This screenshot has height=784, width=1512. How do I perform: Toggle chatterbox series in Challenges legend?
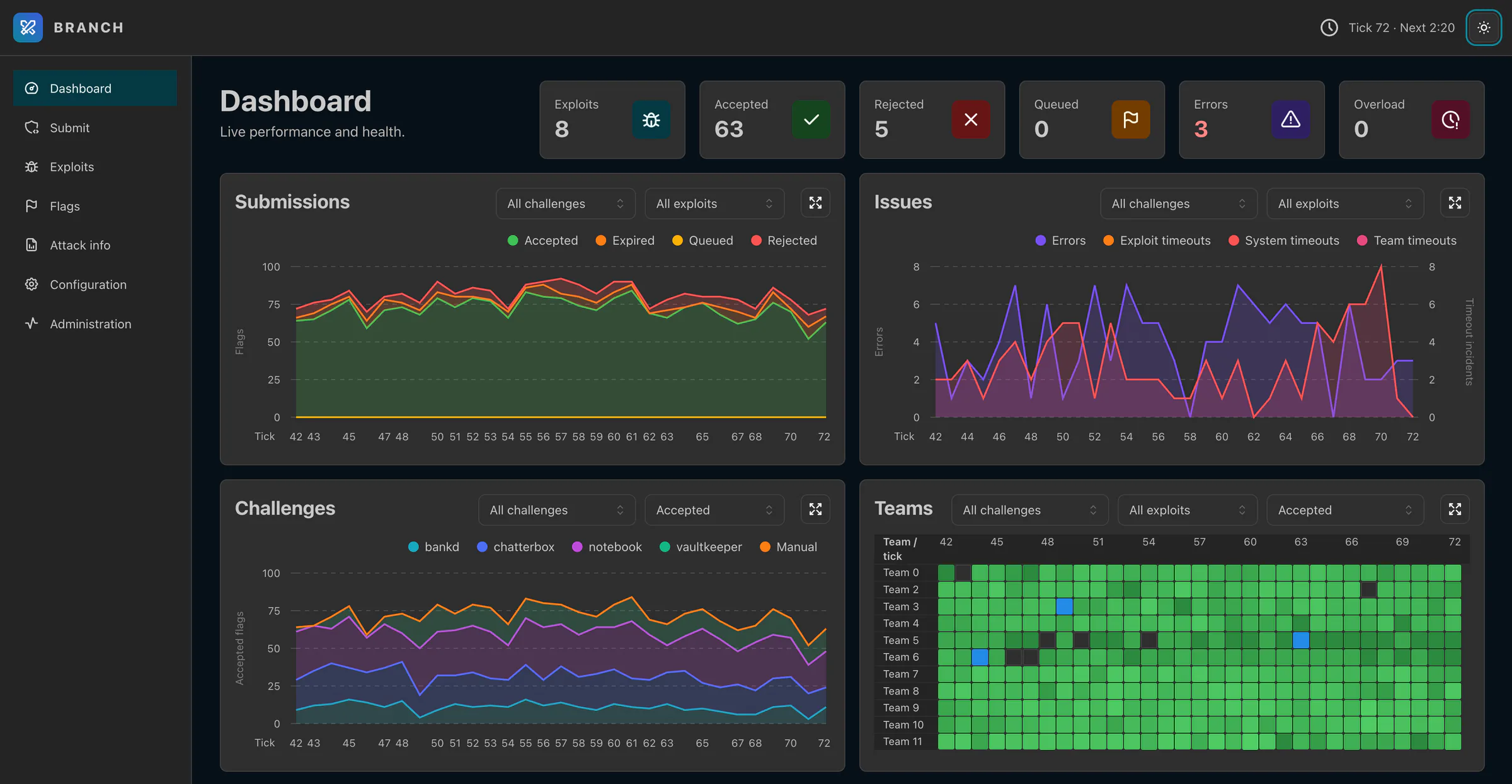click(x=515, y=547)
